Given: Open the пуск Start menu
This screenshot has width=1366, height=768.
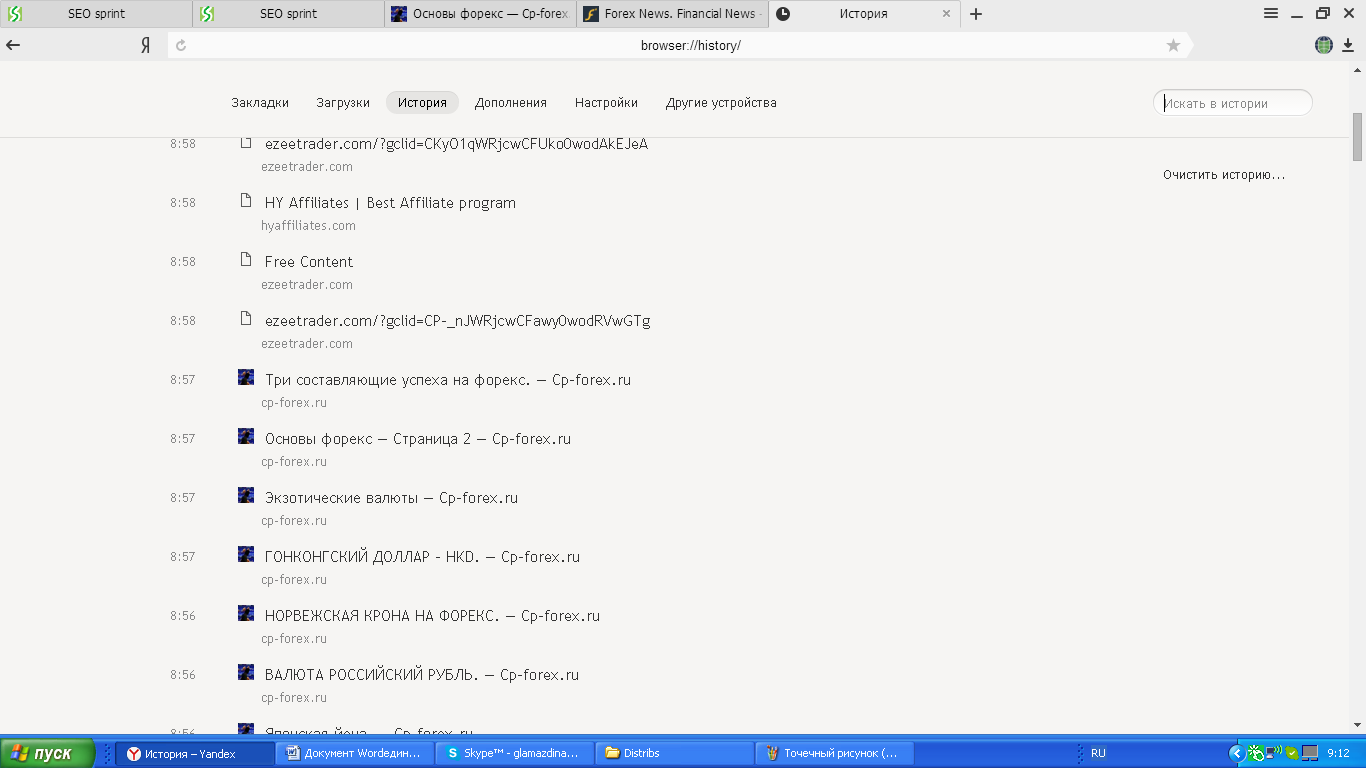Looking at the screenshot, I should pyautogui.click(x=48, y=753).
